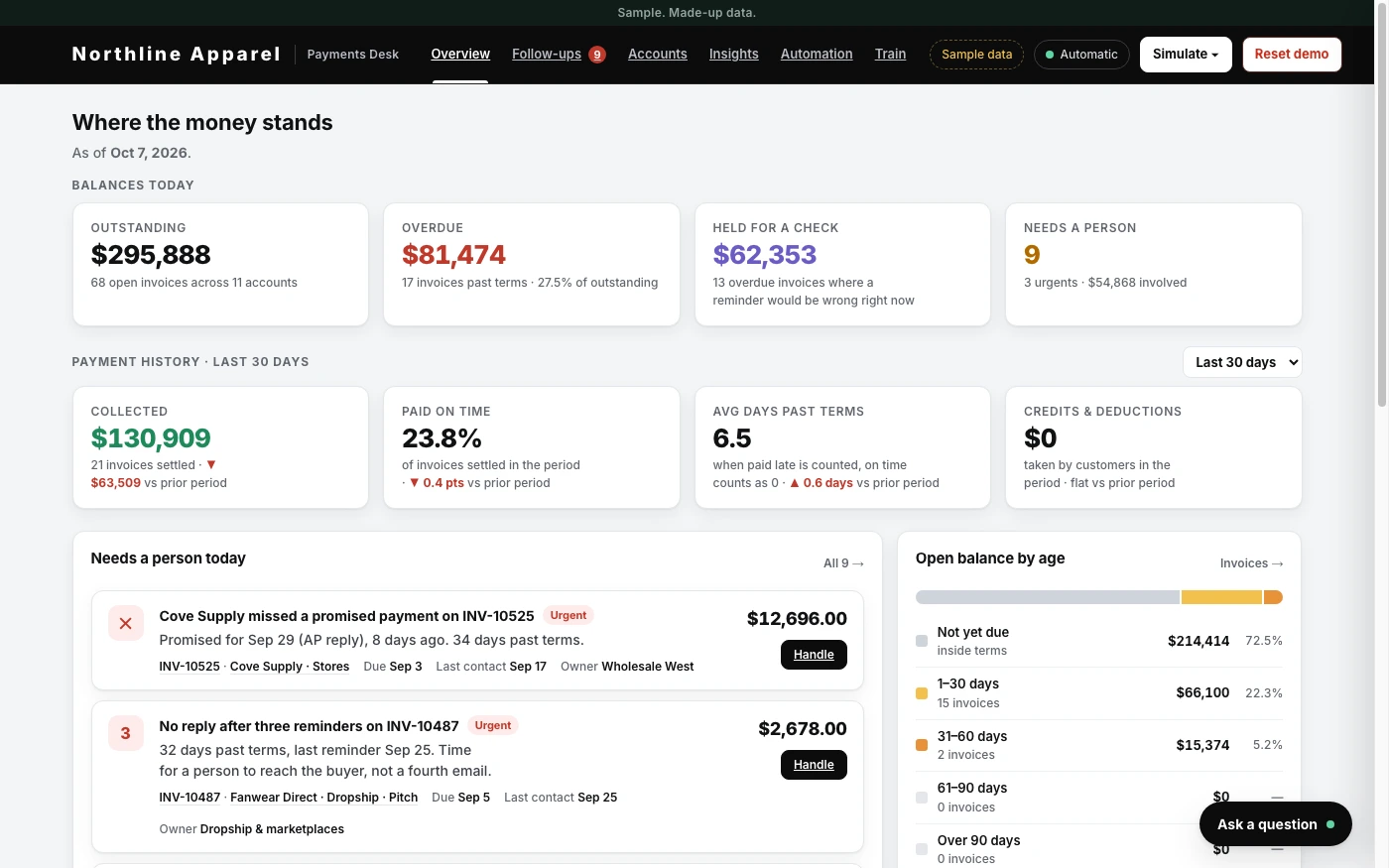Click the Needs a person count 9

point(1032,255)
